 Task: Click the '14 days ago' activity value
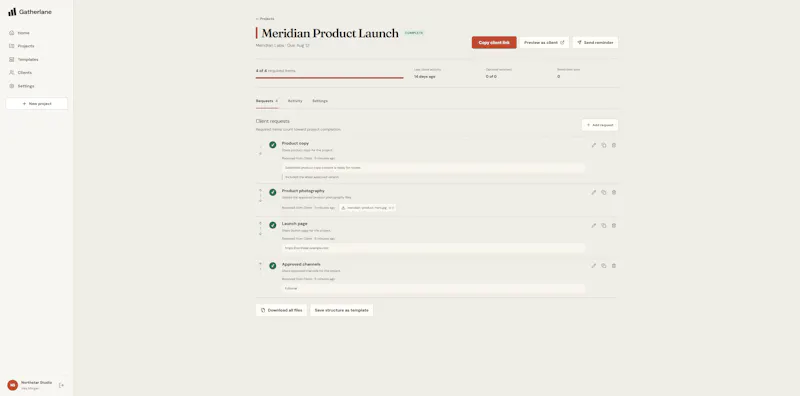pyautogui.click(x=424, y=77)
